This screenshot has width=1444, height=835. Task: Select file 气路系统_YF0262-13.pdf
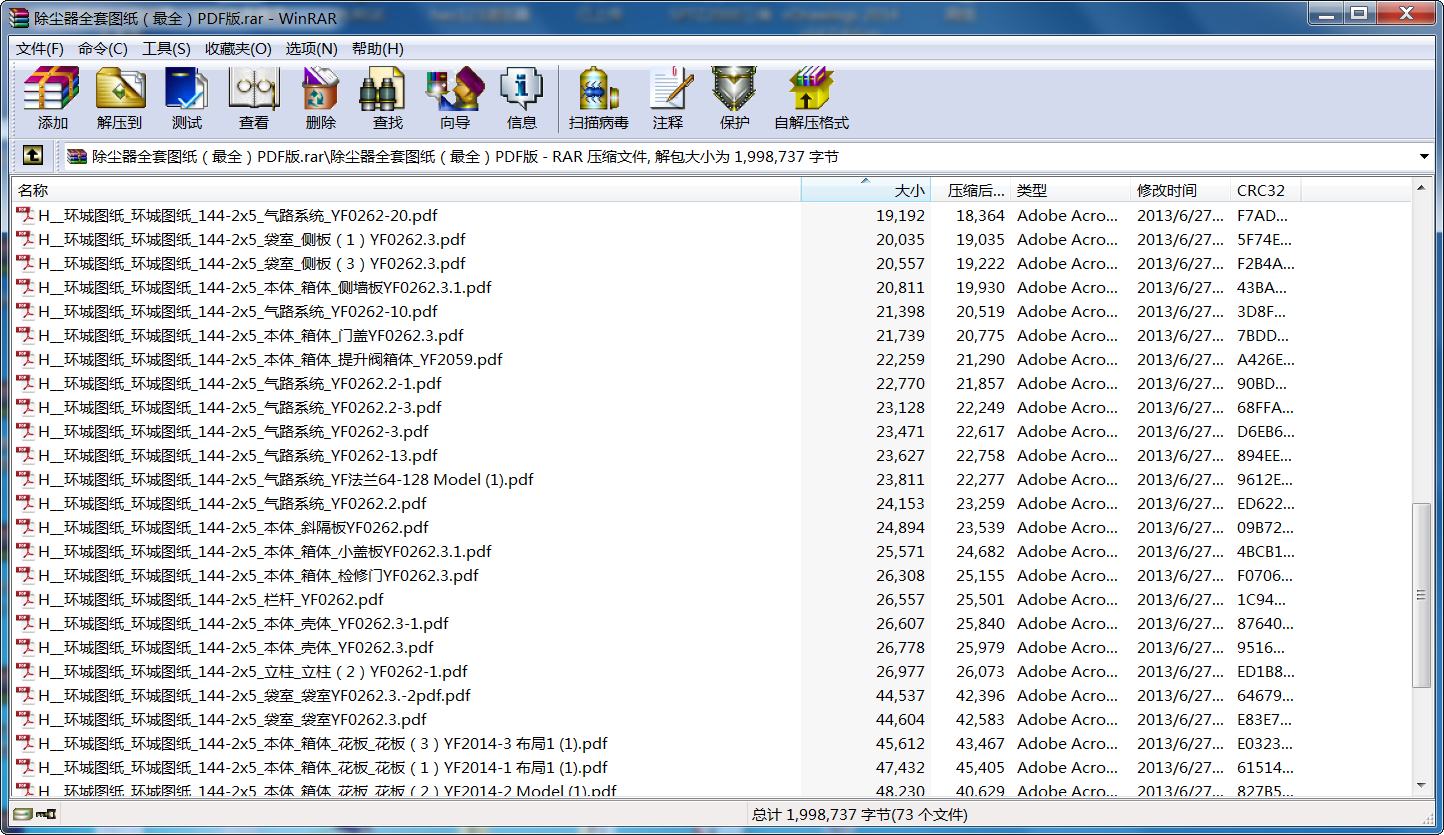pos(238,455)
